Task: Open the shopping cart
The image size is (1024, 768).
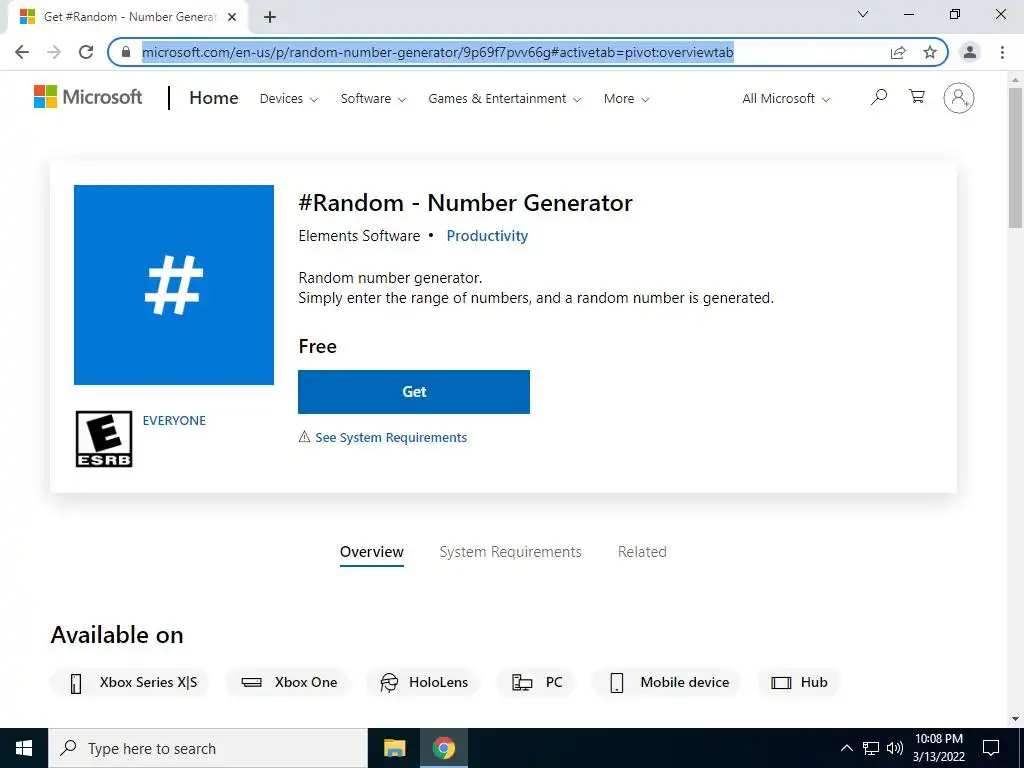Action: point(917,97)
